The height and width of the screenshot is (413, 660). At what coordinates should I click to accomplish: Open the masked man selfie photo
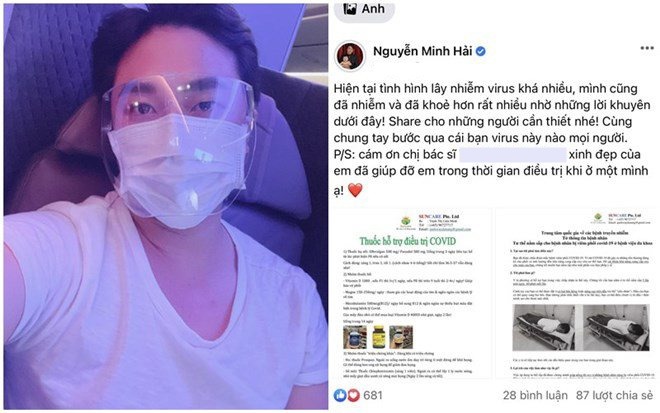(166, 206)
